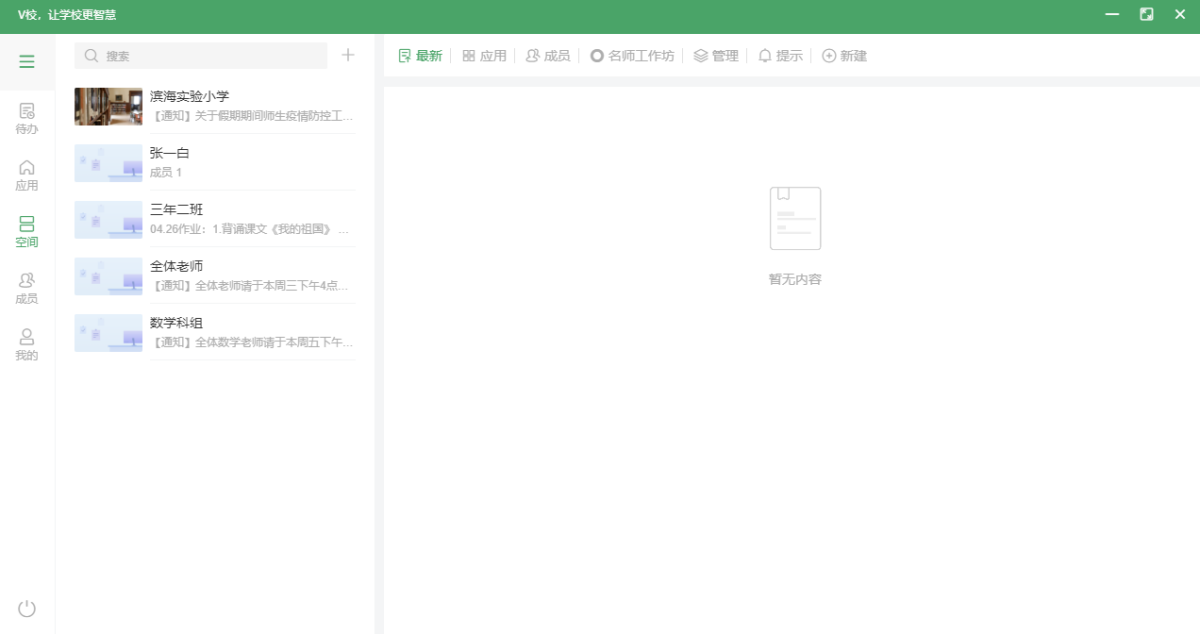Screen dimensions: 1200x634
Task: Switch to the 名师工作坊 tab
Action: click(x=631, y=56)
